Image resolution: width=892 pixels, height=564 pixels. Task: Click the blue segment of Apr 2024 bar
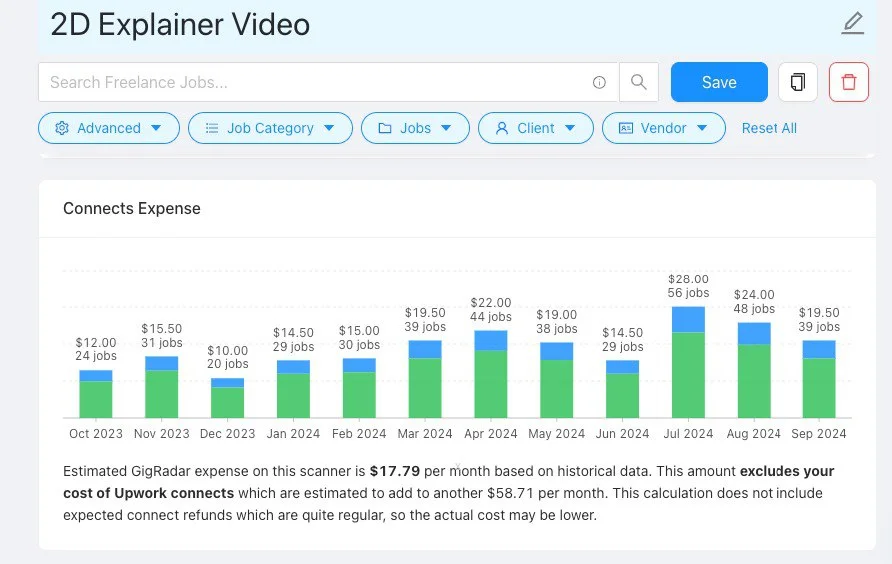pyautogui.click(x=490, y=340)
